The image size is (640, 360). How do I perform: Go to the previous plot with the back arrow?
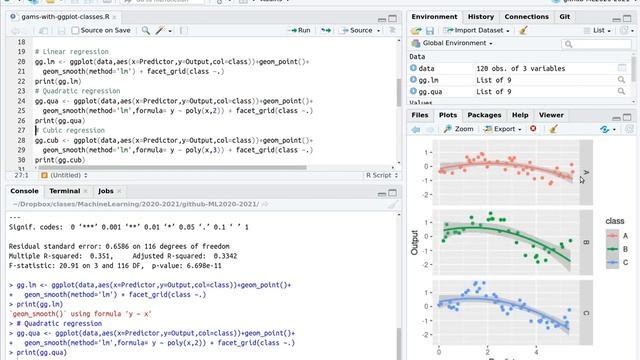tap(416, 129)
